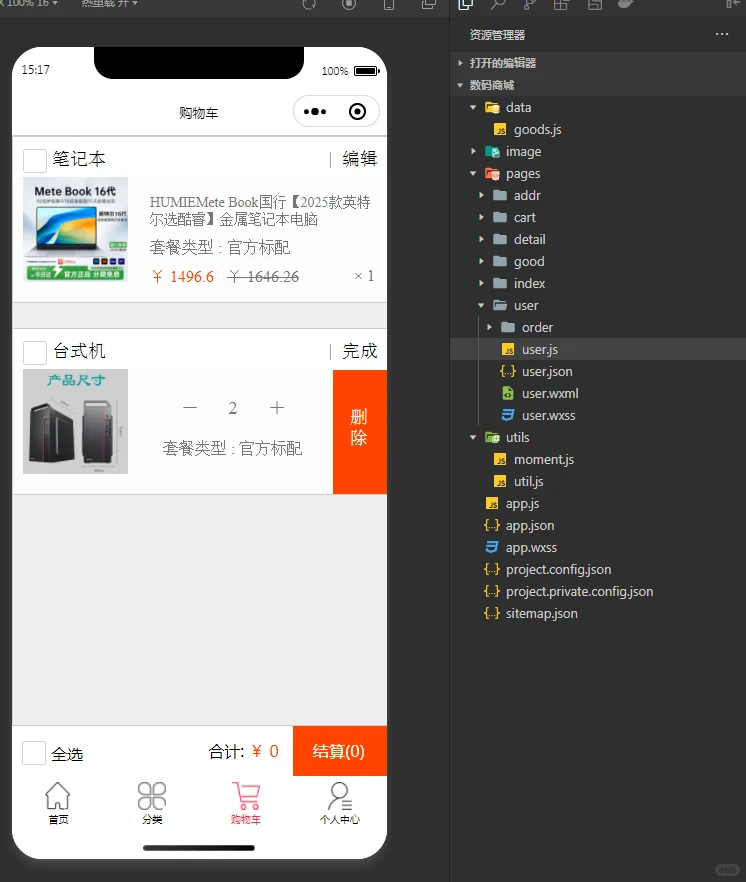Click the Mete Book 16代 product image
This screenshot has height=882, width=746.
click(75, 230)
